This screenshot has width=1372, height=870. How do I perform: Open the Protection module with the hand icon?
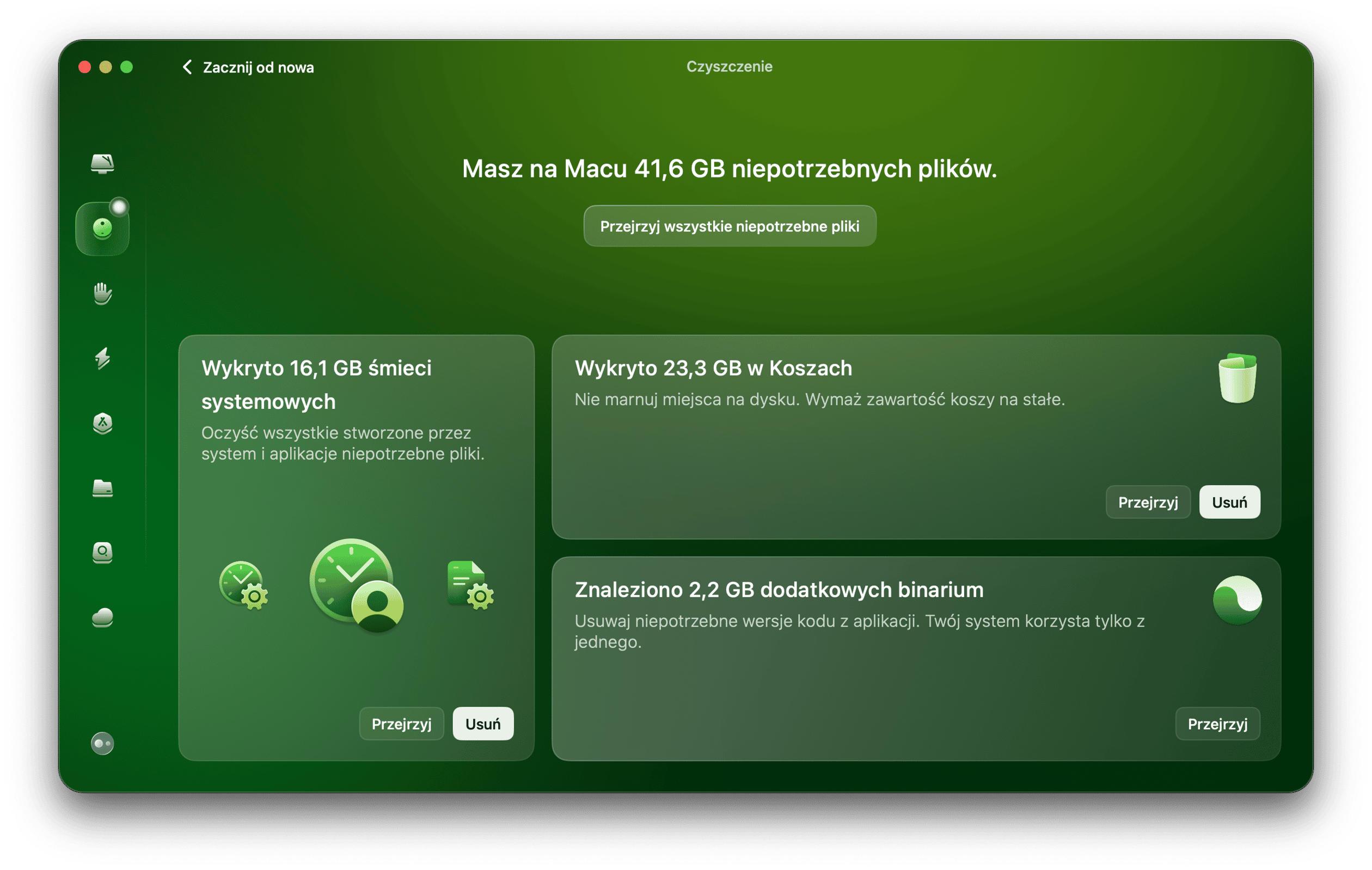[x=102, y=295]
